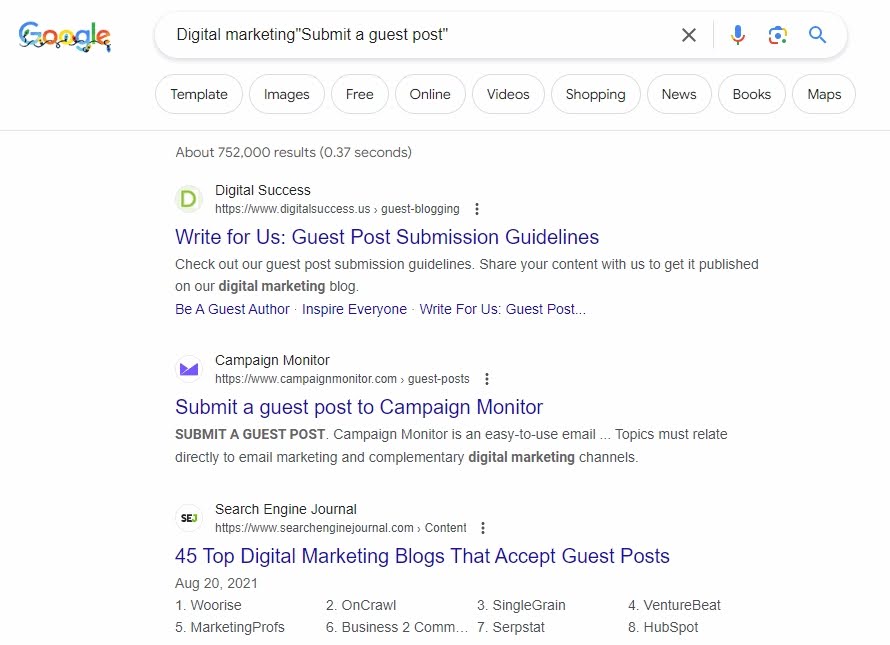Switch to the Videos tab
This screenshot has height=645, width=890.
[x=508, y=94]
